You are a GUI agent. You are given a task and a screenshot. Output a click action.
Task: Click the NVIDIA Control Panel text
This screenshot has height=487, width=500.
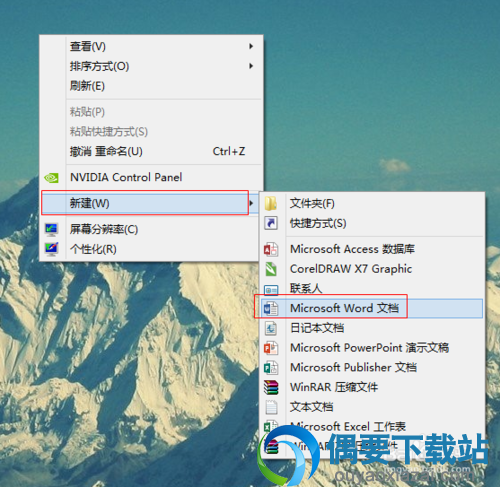click(126, 177)
